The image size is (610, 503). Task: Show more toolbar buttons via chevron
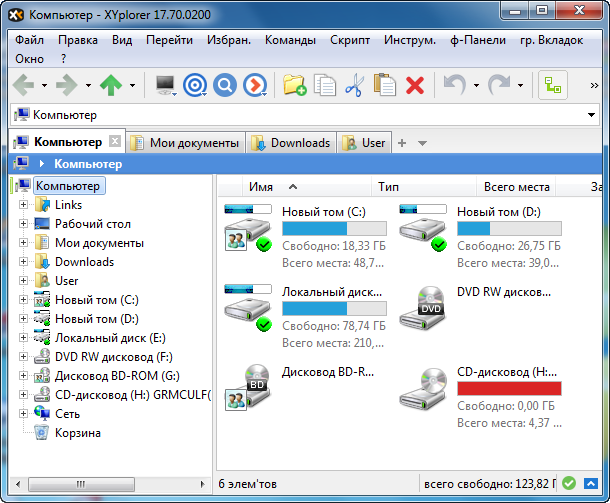pos(594,85)
